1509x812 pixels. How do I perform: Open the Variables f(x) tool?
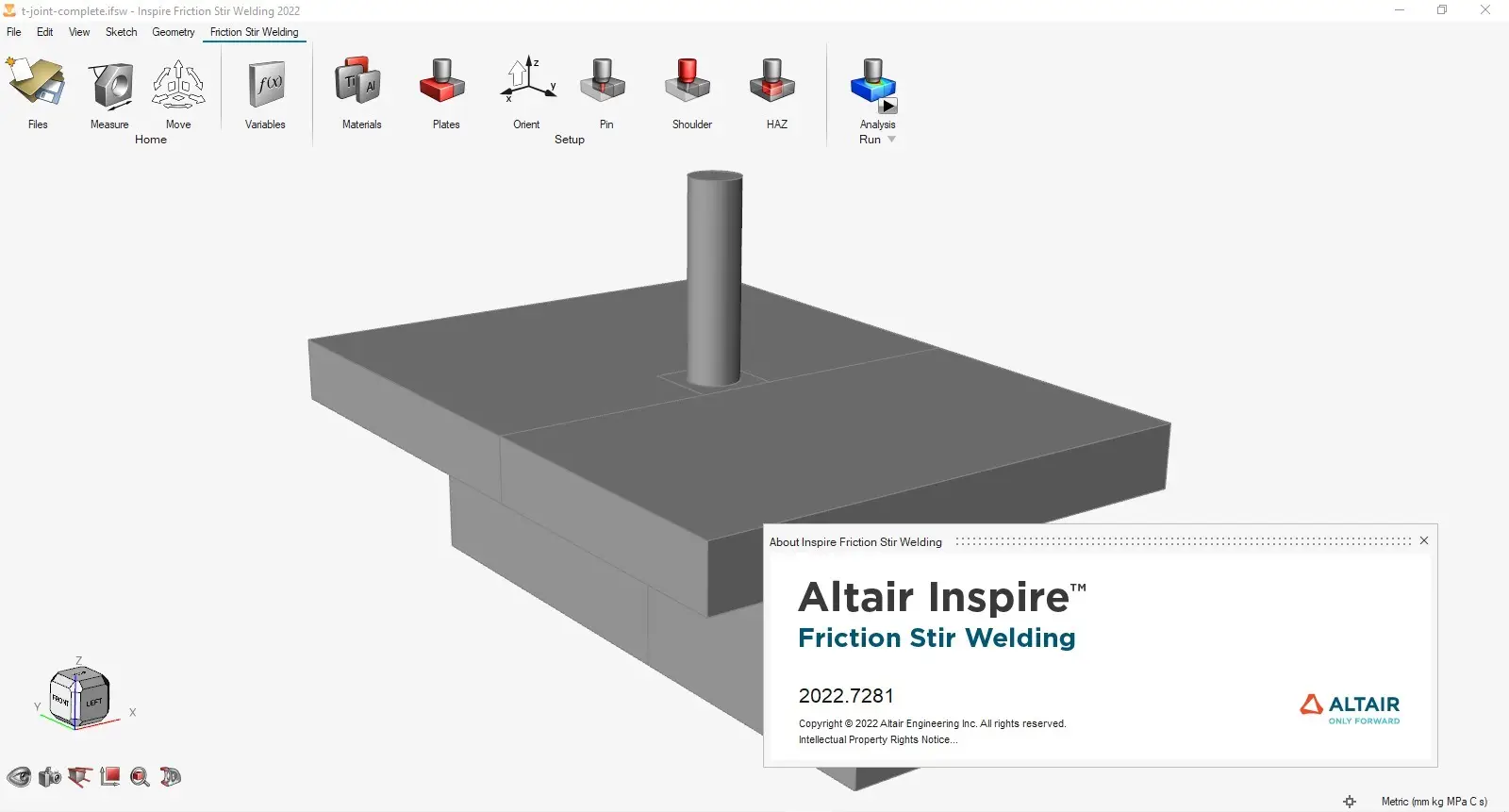[266, 85]
